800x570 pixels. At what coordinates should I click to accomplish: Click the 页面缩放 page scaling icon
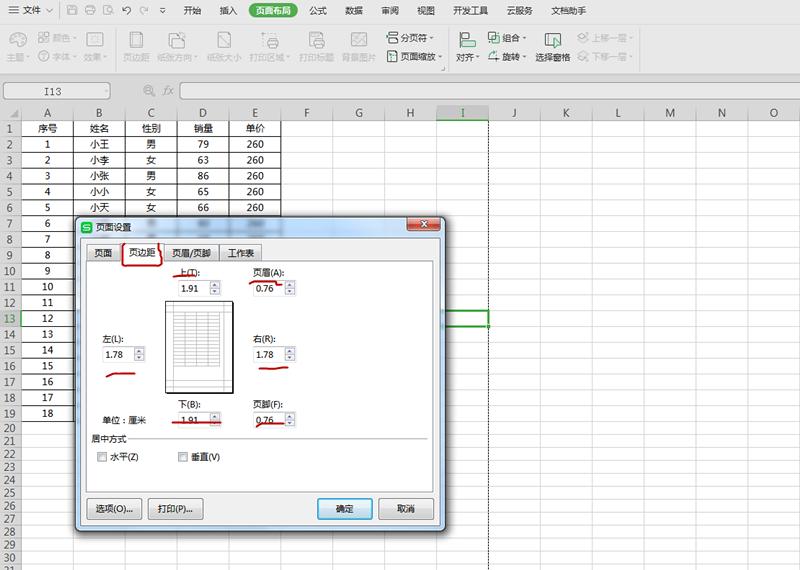pos(392,56)
